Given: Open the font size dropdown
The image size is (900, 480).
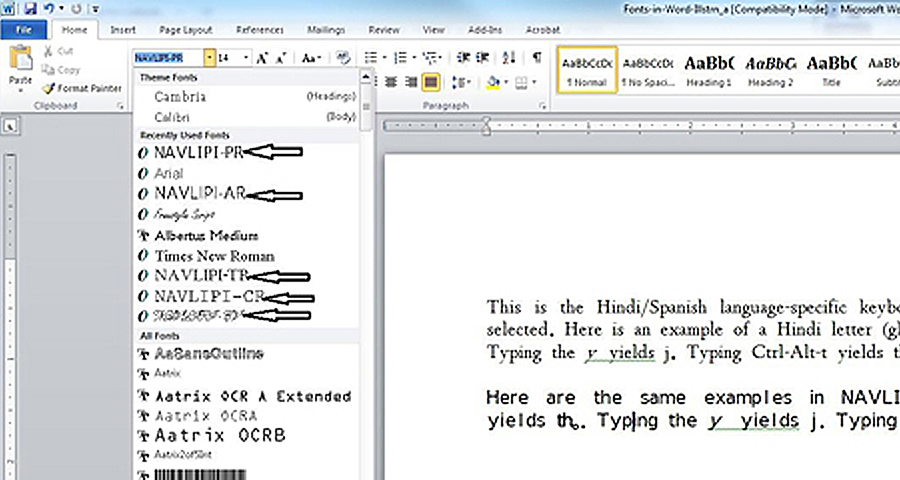Looking at the screenshot, I should click(246, 58).
